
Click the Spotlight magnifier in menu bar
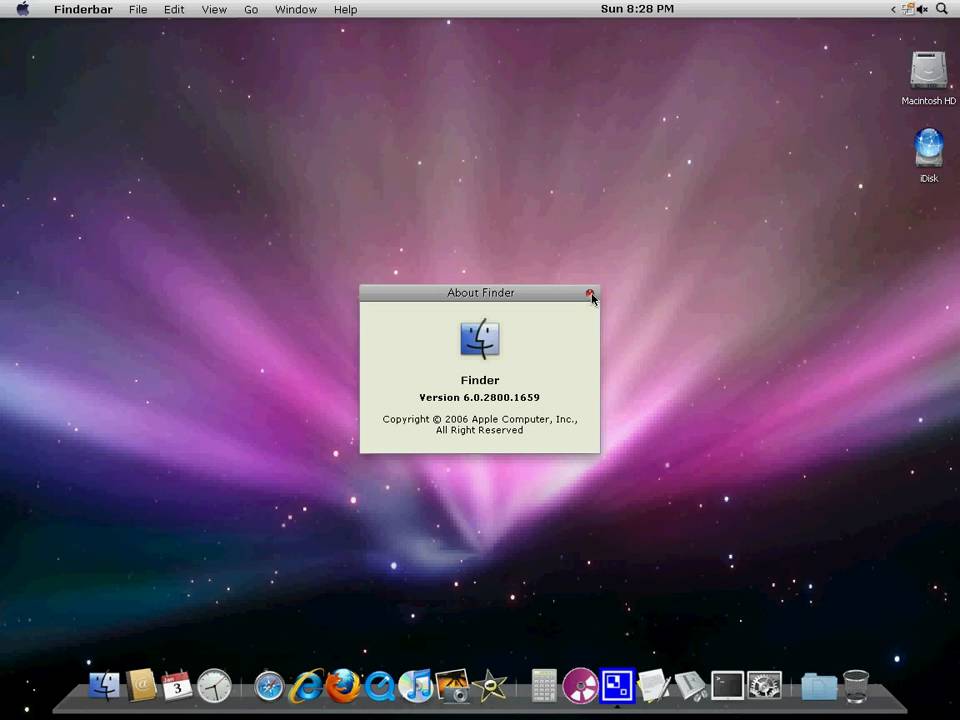[x=942, y=9]
